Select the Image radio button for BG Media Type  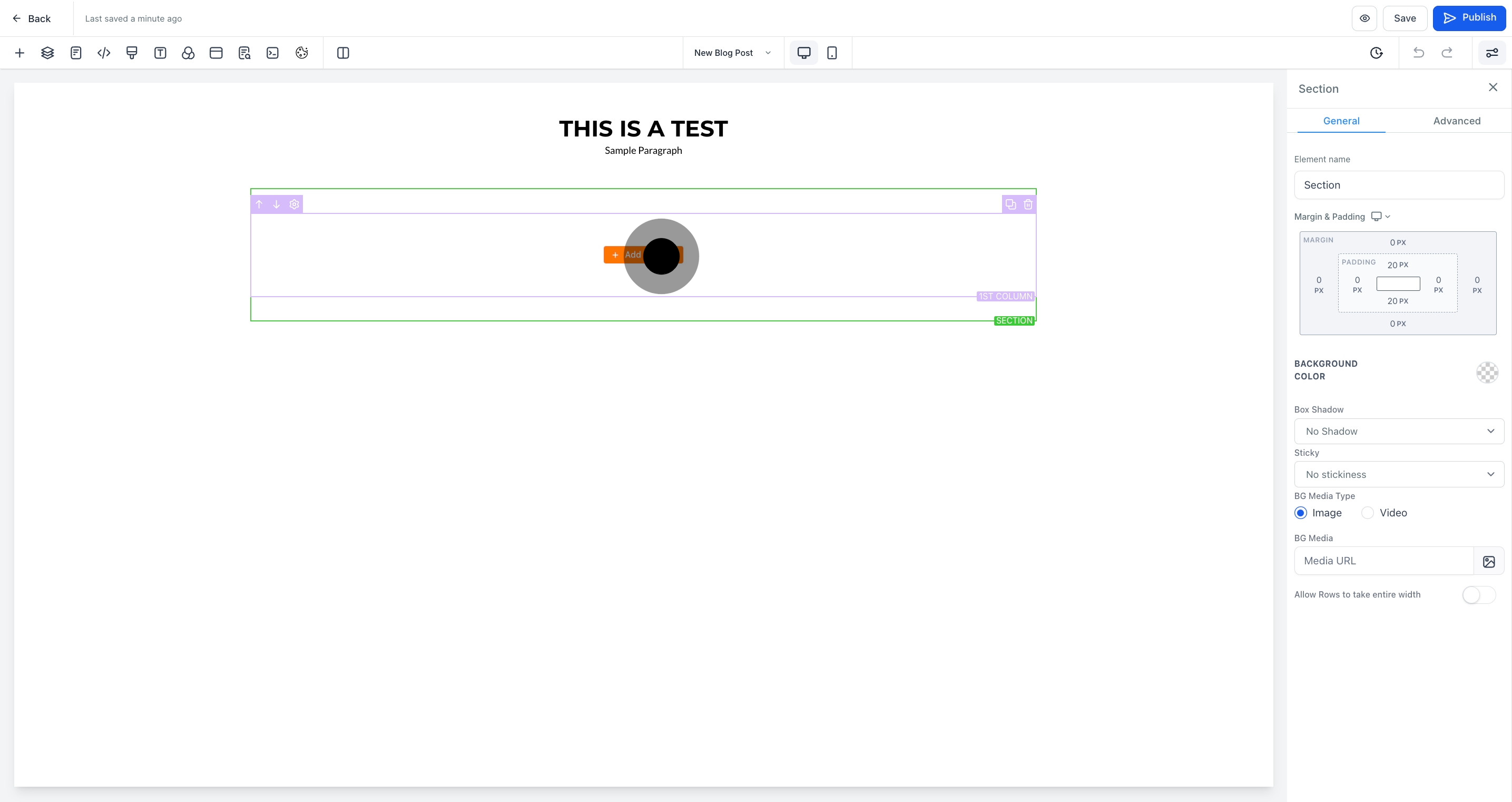[1301, 513]
